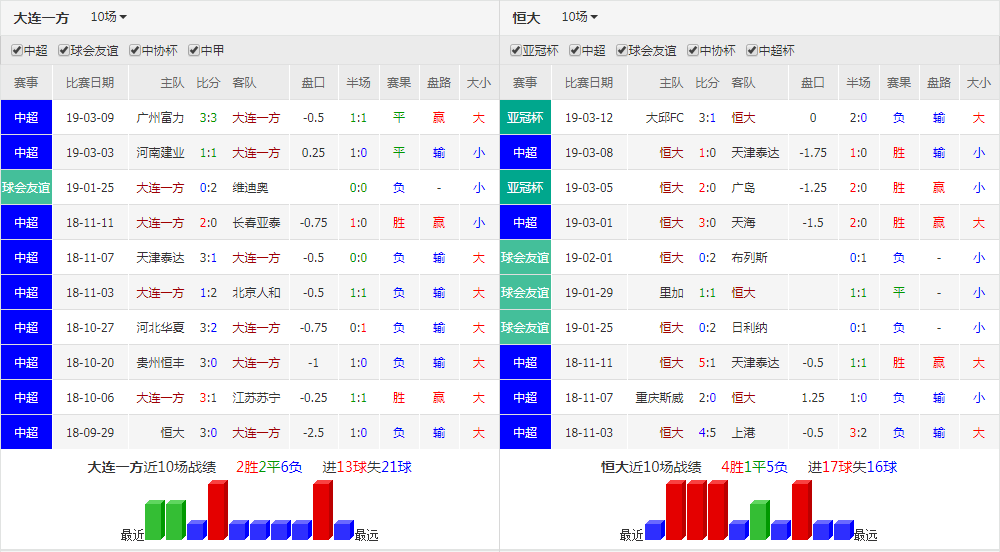Click the 广州富力 team name
Image resolution: width=1000 pixels, height=552 pixels.
click(x=160, y=118)
